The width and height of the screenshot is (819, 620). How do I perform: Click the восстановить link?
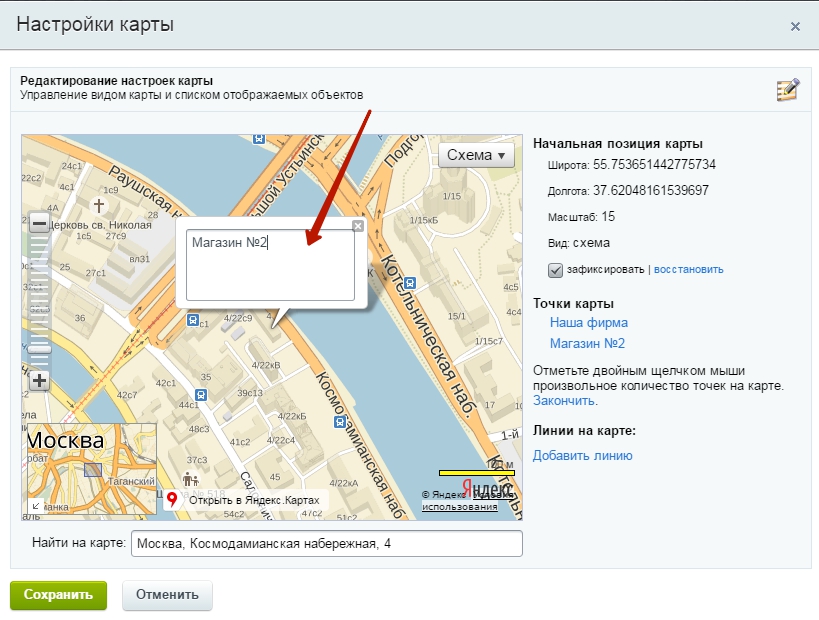point(689,270)
